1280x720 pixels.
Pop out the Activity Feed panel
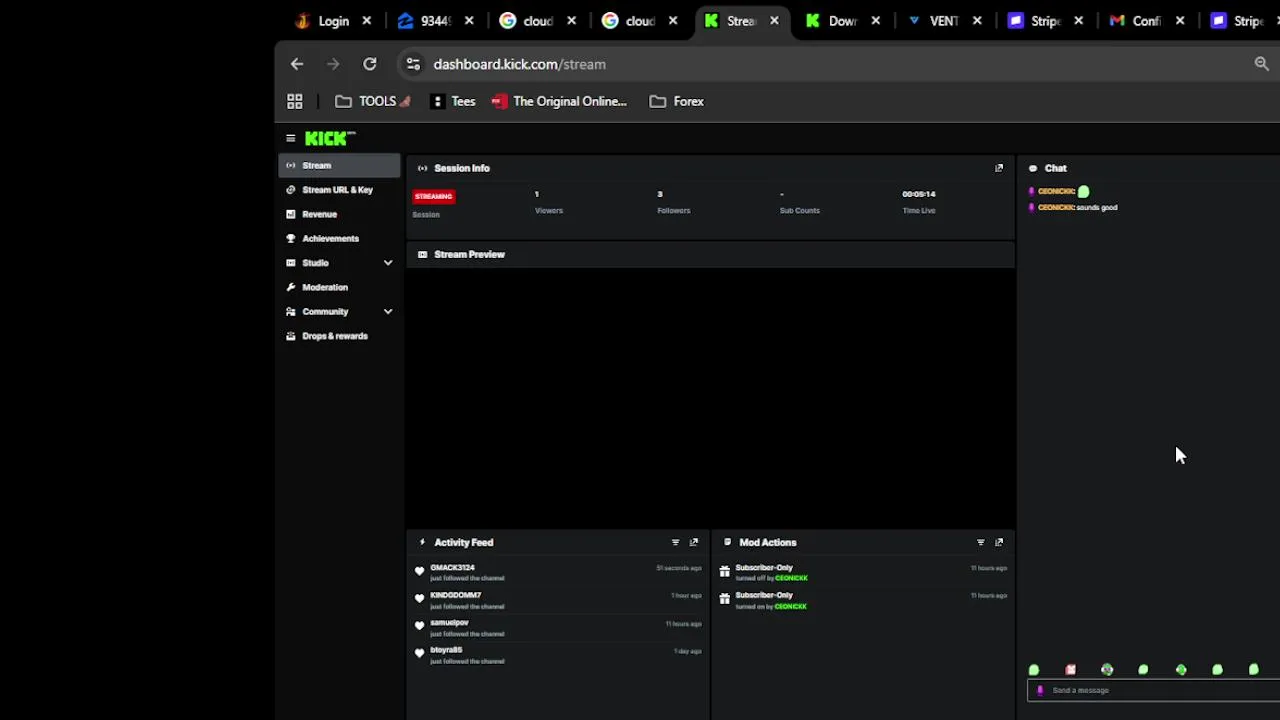[693, 542]
